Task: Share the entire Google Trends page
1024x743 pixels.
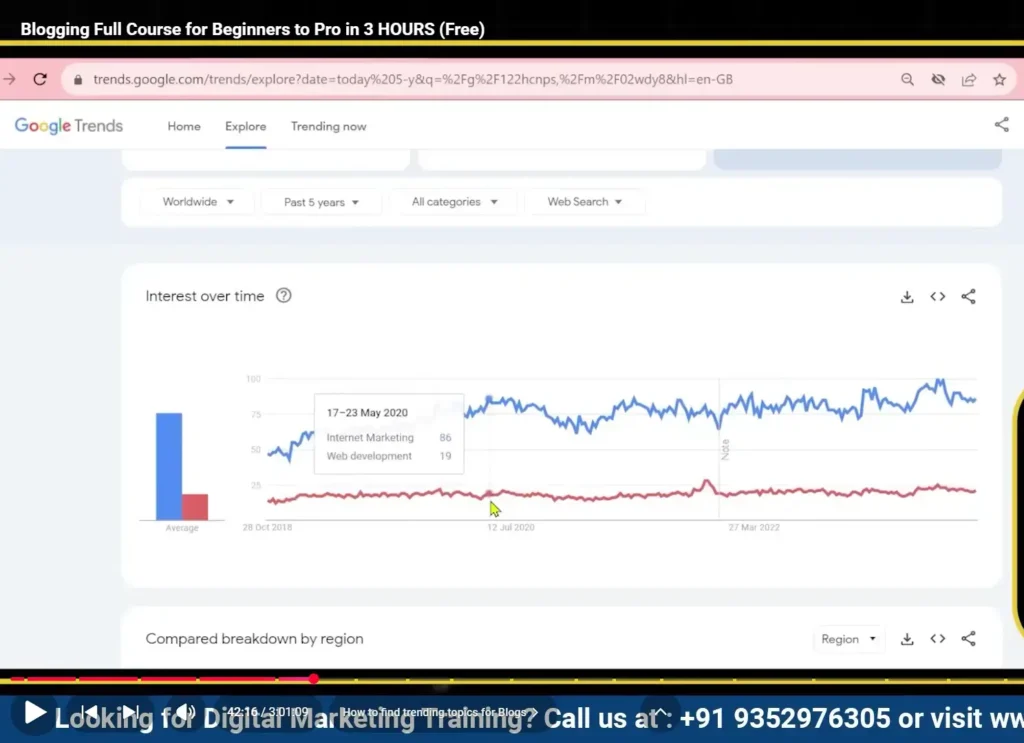Action: pyautogui.click(x=1002, y=125)
